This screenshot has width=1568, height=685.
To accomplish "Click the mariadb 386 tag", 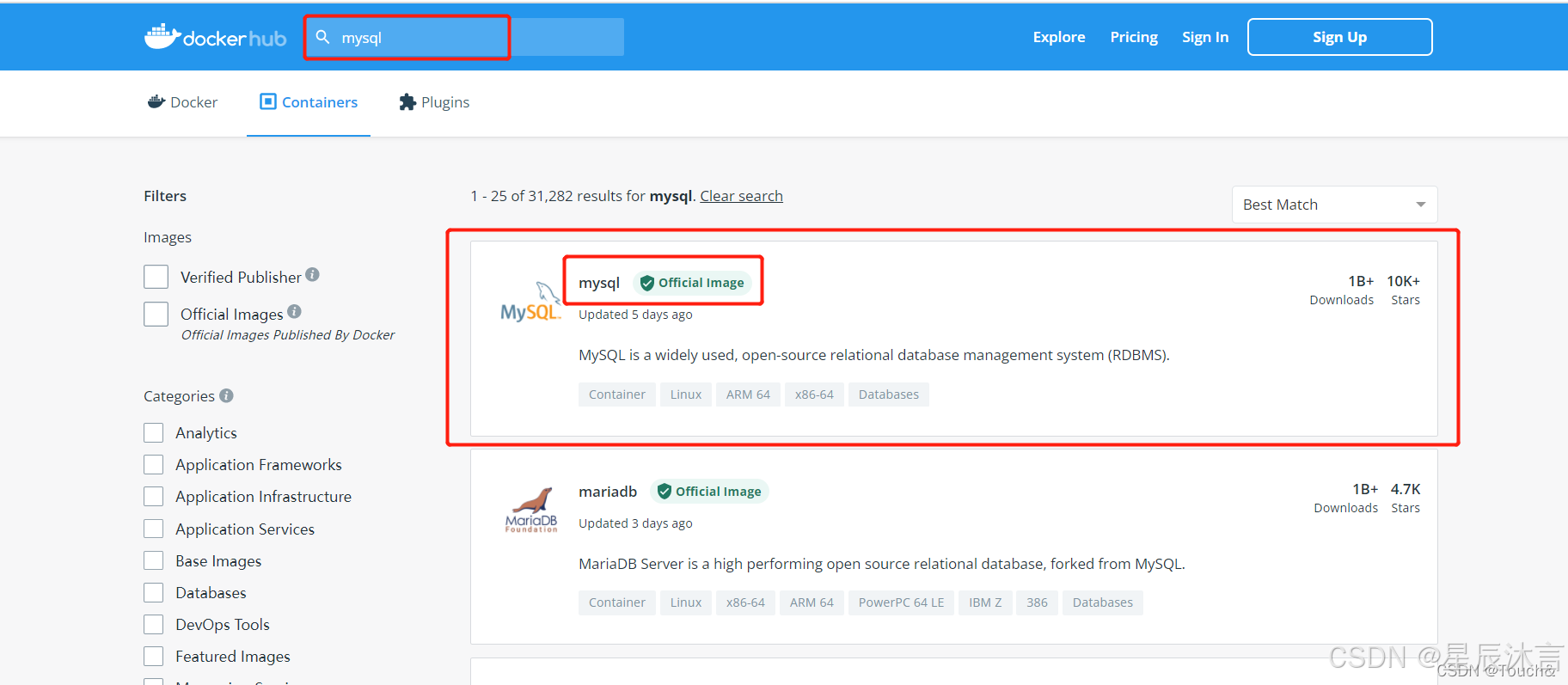I will (1037, 602).
